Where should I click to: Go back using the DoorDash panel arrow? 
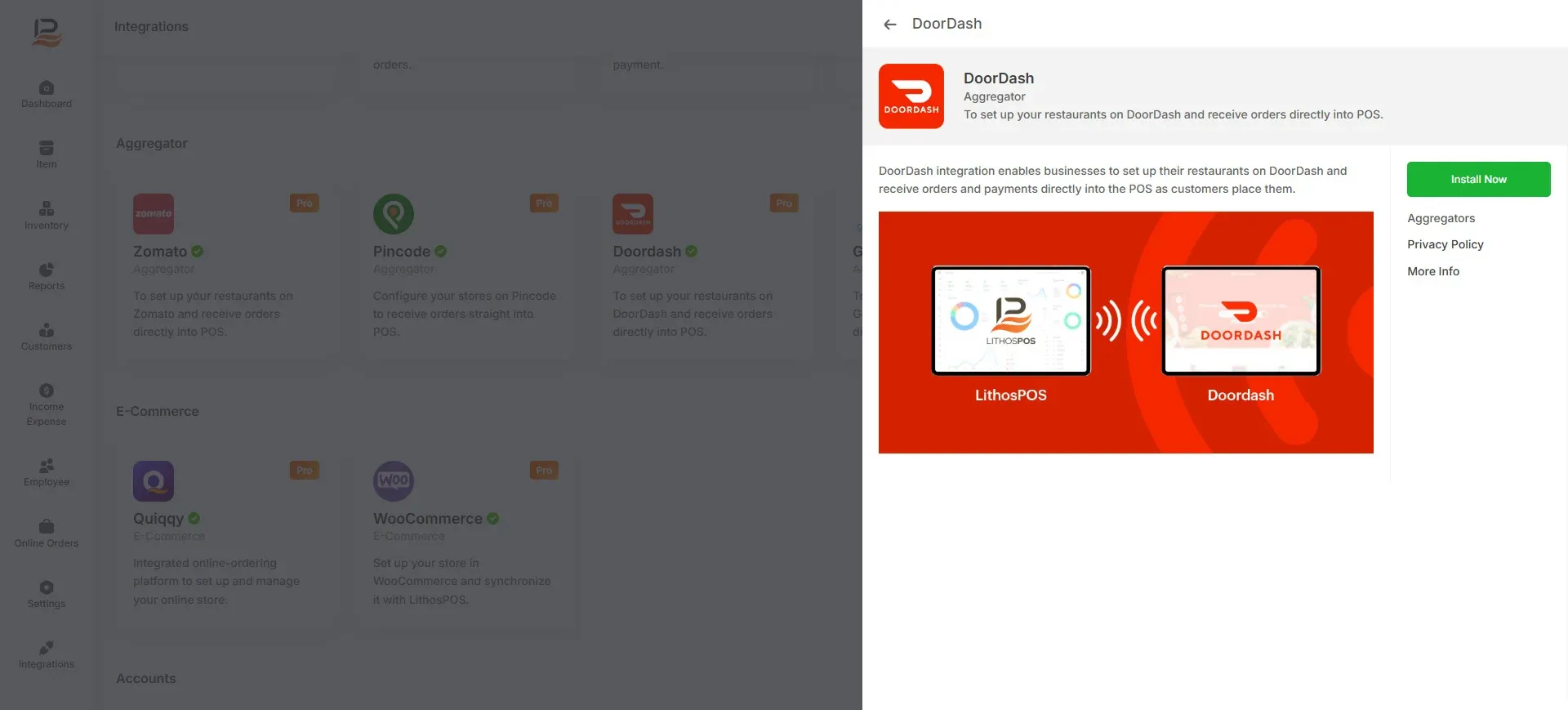[x=890, y=25]
